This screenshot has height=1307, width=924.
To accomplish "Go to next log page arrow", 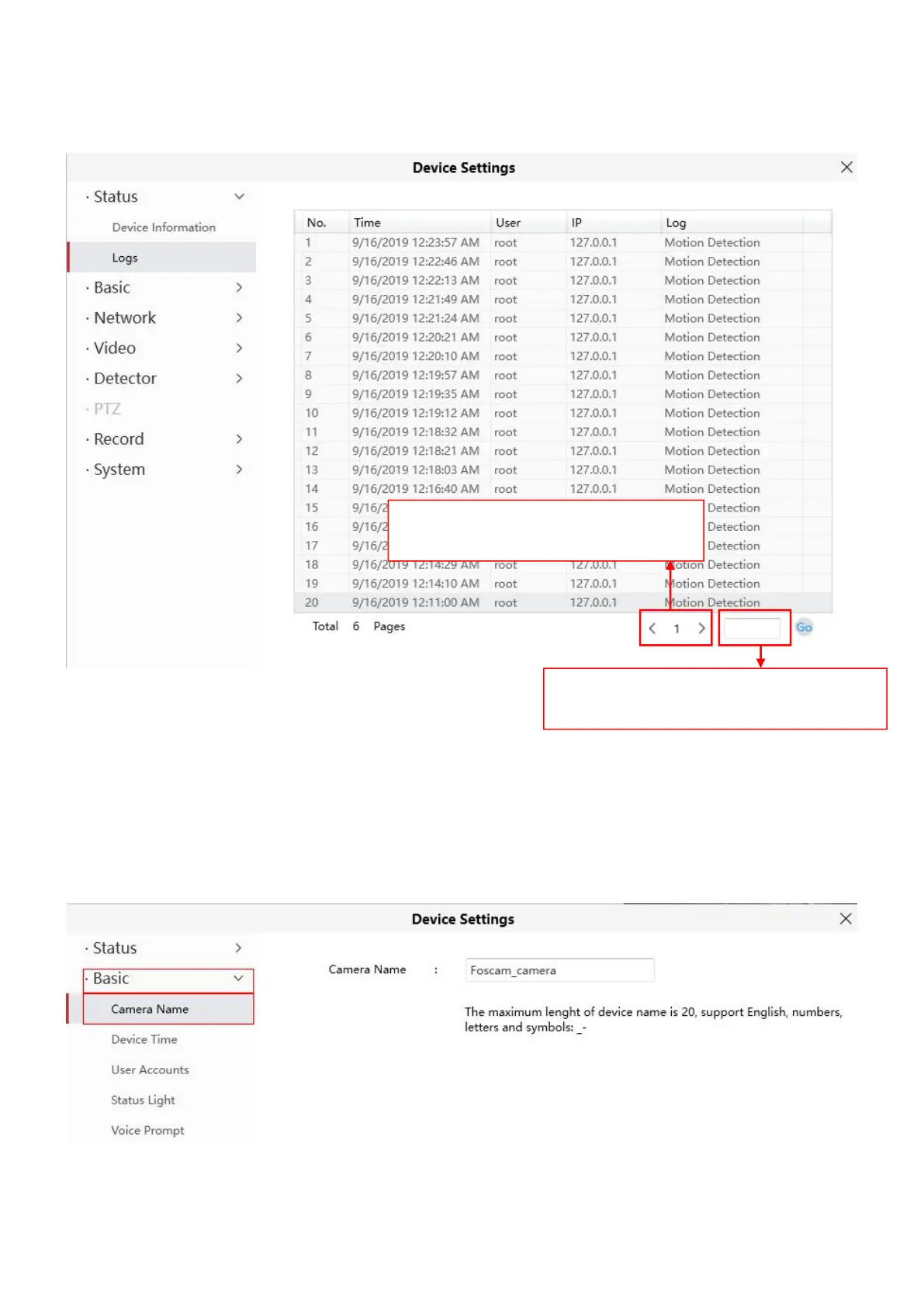I will point(701,628).
